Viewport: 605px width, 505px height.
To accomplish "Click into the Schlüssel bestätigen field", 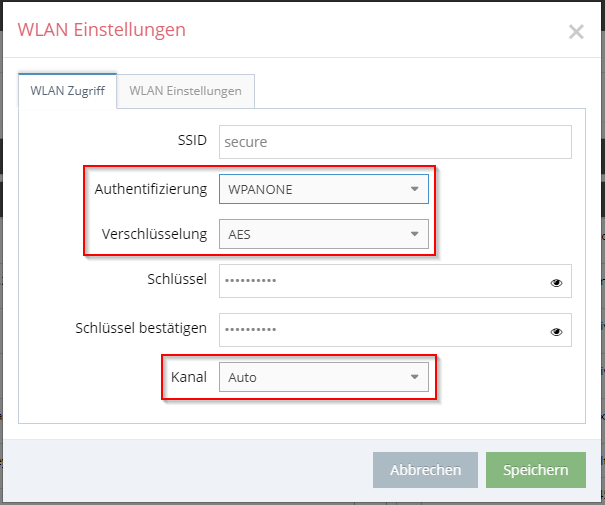I will click(395, 330).
